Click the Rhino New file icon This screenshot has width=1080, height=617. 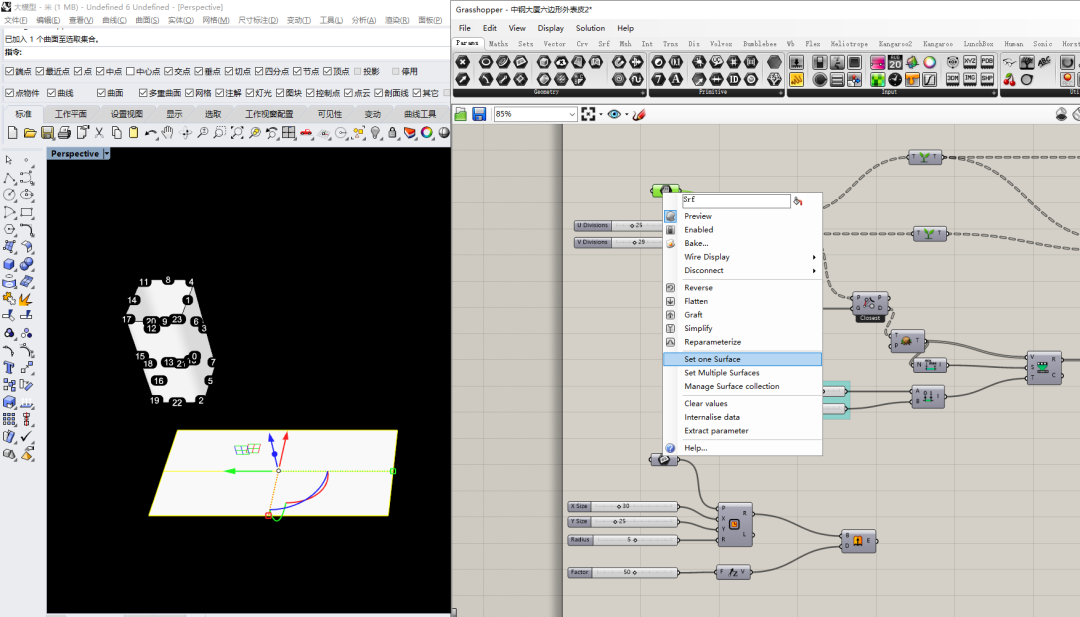[x=12, y=132]
